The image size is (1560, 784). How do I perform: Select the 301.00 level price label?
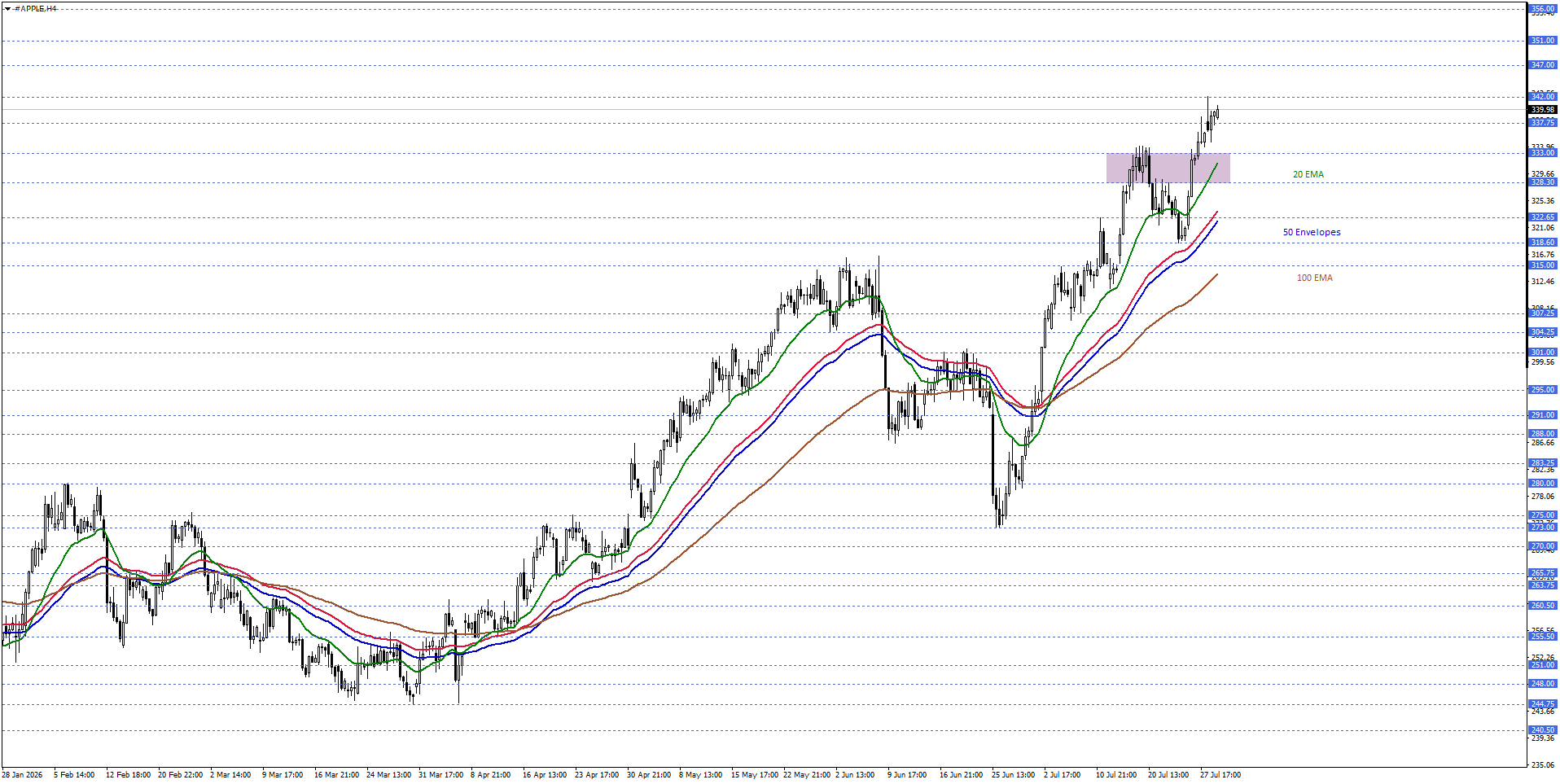[1543, 353]
